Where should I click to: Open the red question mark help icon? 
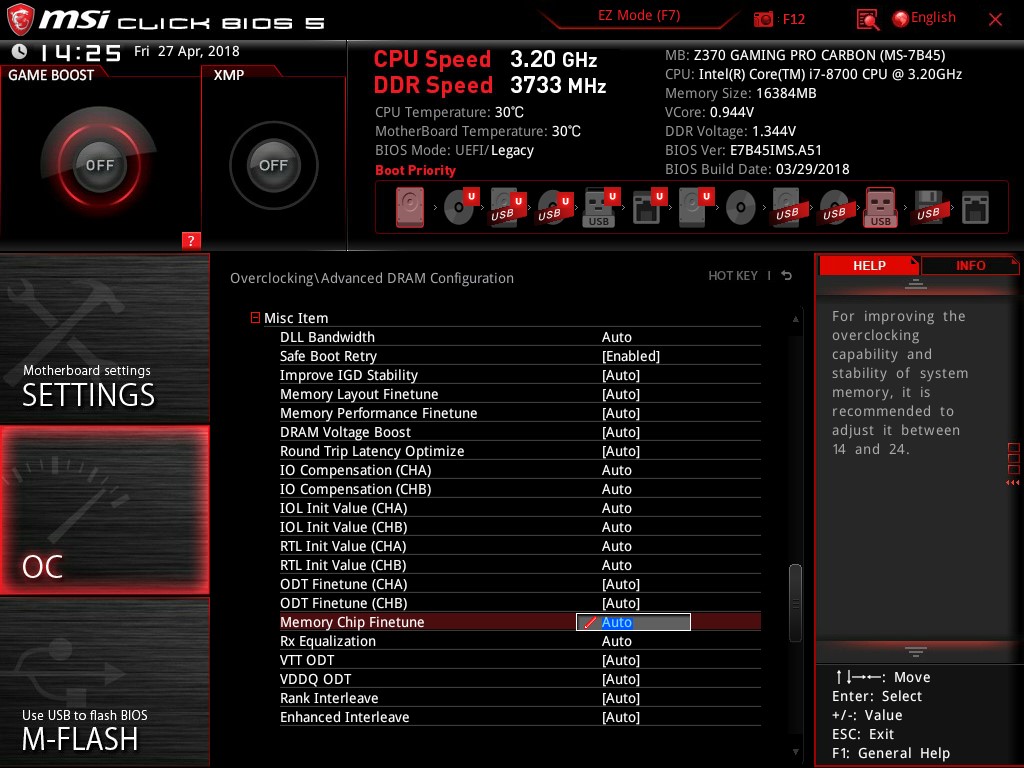(x=191, y=240)
